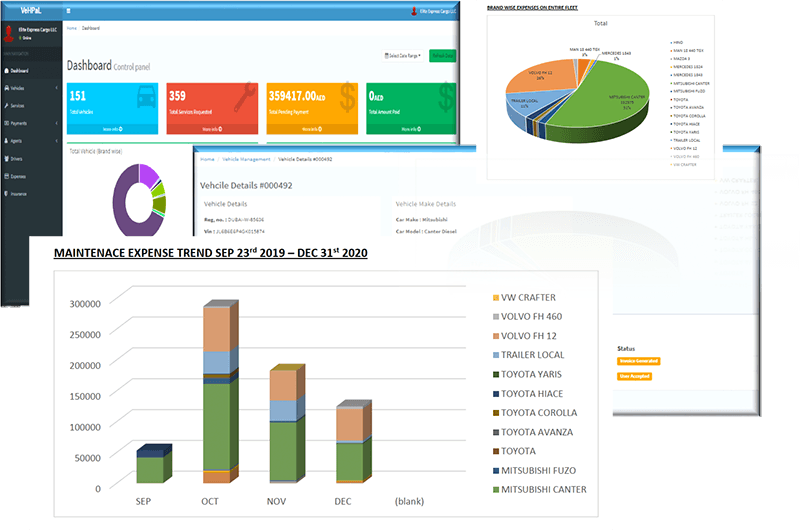Click the MITSUBISHI FUZO legend swatch in bar chart
Image resolution: width=800 pixels, height=530 pixels.
(x=496, y=471)
